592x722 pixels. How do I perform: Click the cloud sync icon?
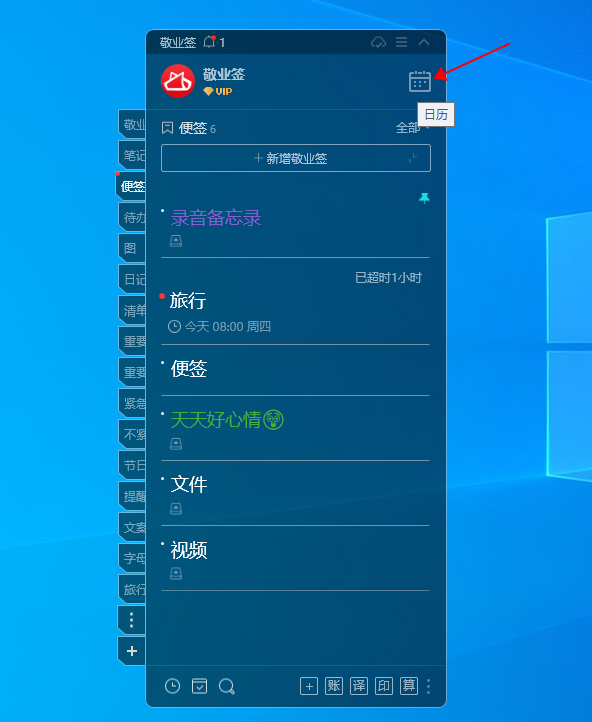click(x=378, y=42)
